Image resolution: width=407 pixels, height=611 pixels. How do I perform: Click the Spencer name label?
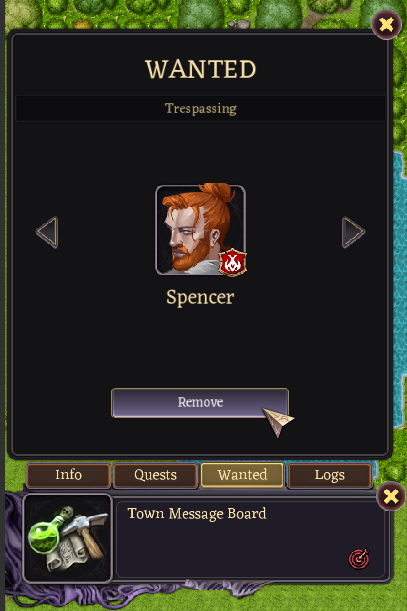tap(200, 298)
